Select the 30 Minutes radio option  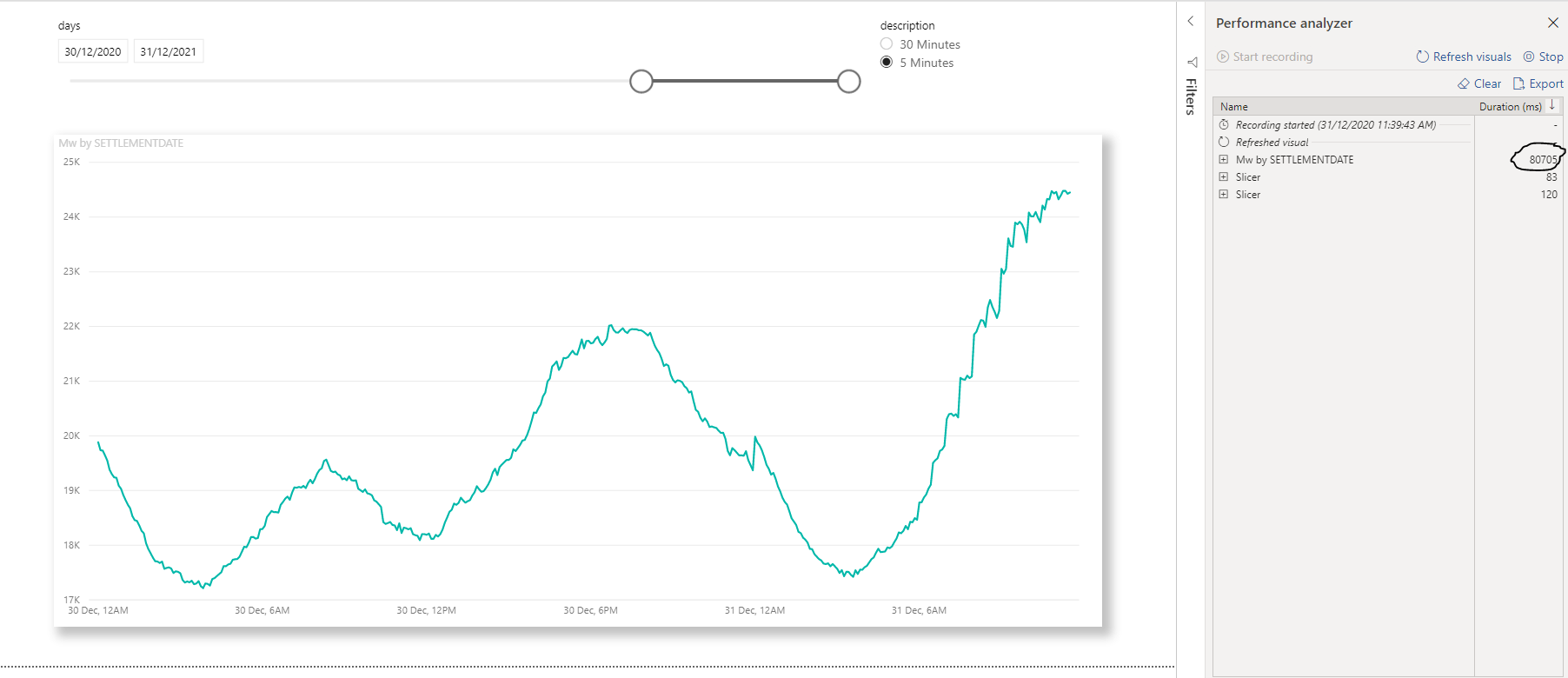coord(887,43)
